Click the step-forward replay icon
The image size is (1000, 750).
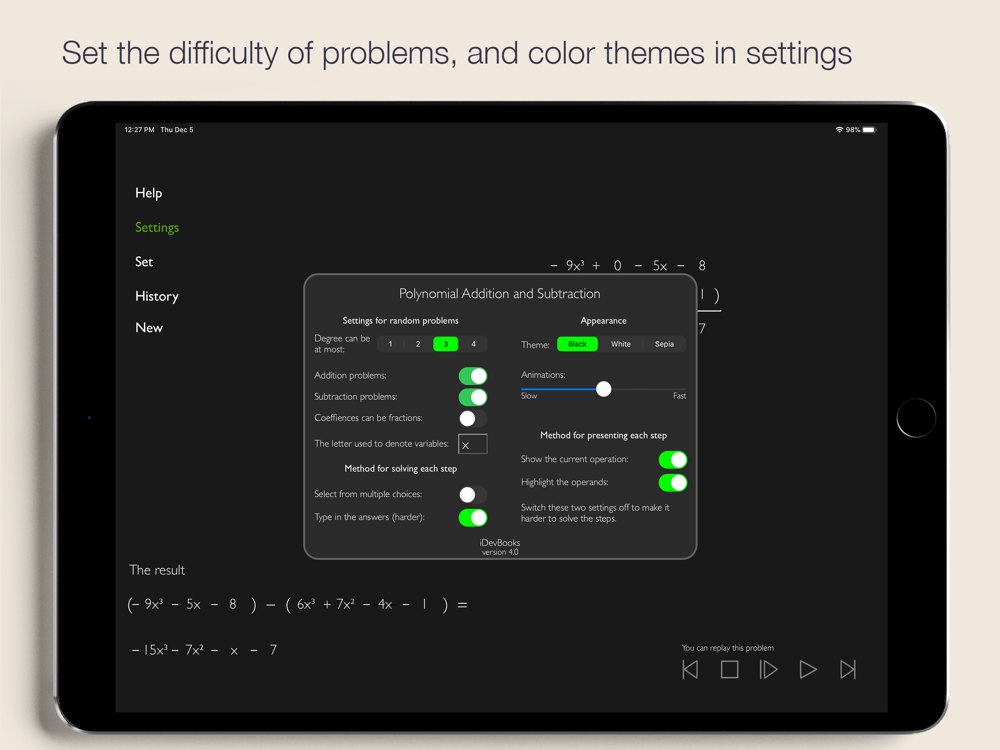(x=768, y=669)
